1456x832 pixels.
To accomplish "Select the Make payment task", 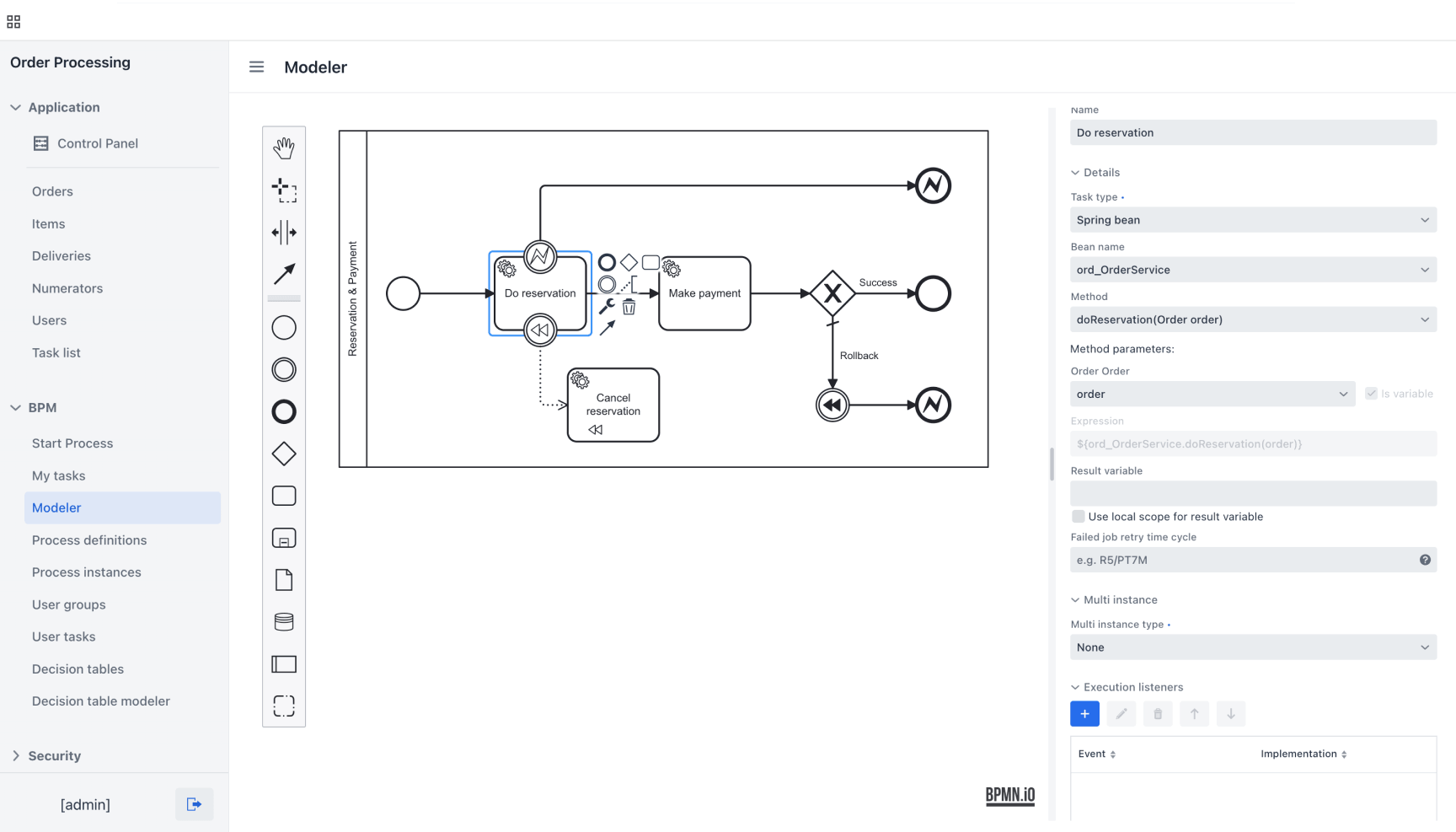I will [x=704, y=293].
